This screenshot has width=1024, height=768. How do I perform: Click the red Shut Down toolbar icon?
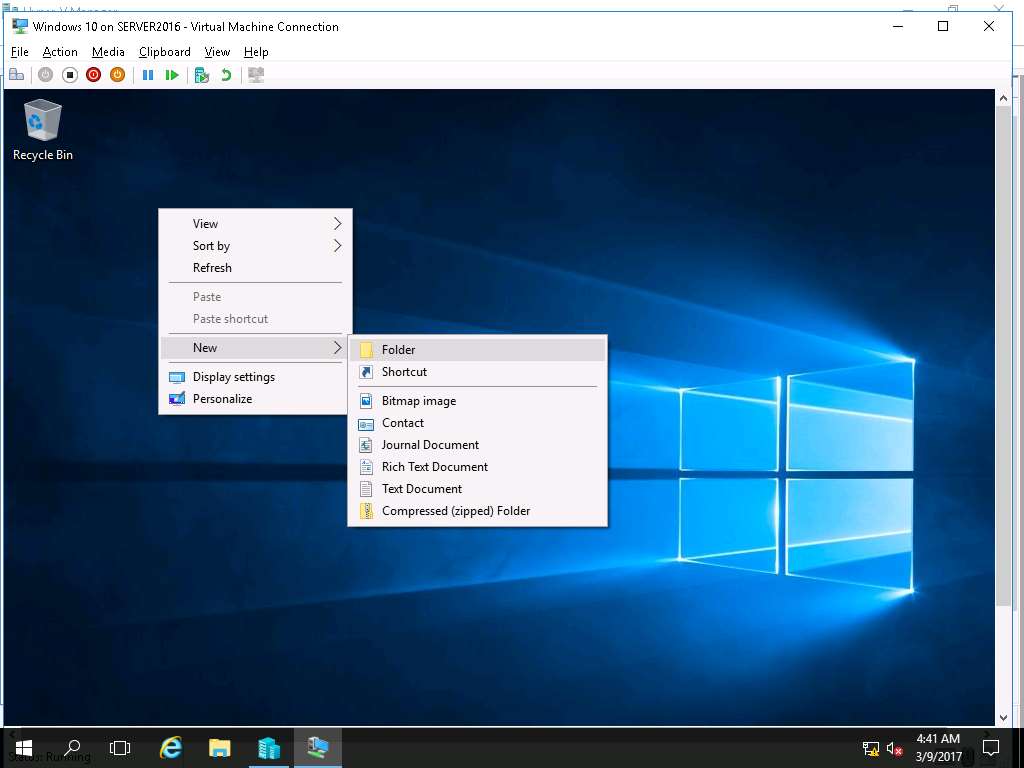[93, 75]
